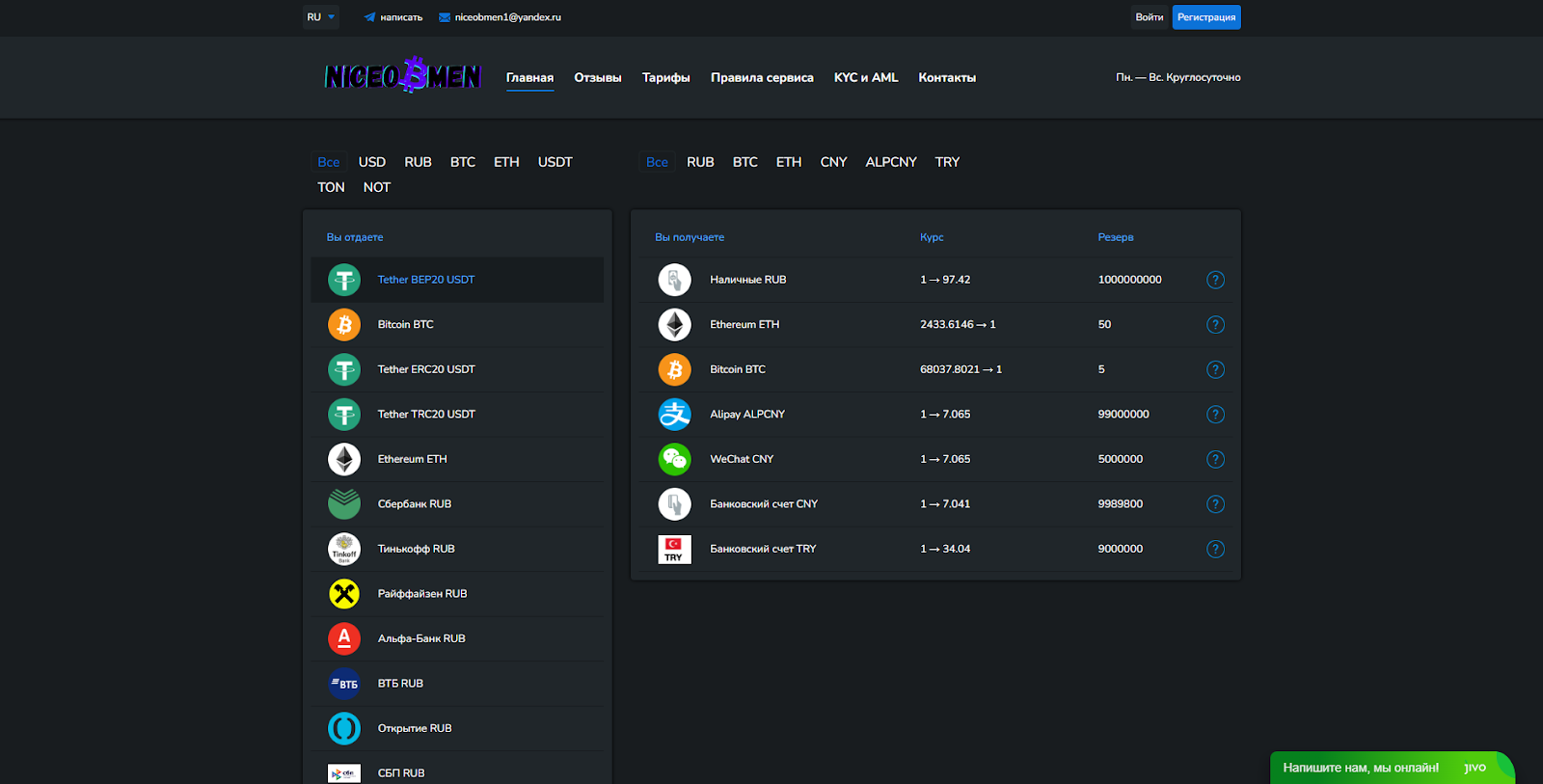Click the Raiffeisen RUB yellow icon

344,594
